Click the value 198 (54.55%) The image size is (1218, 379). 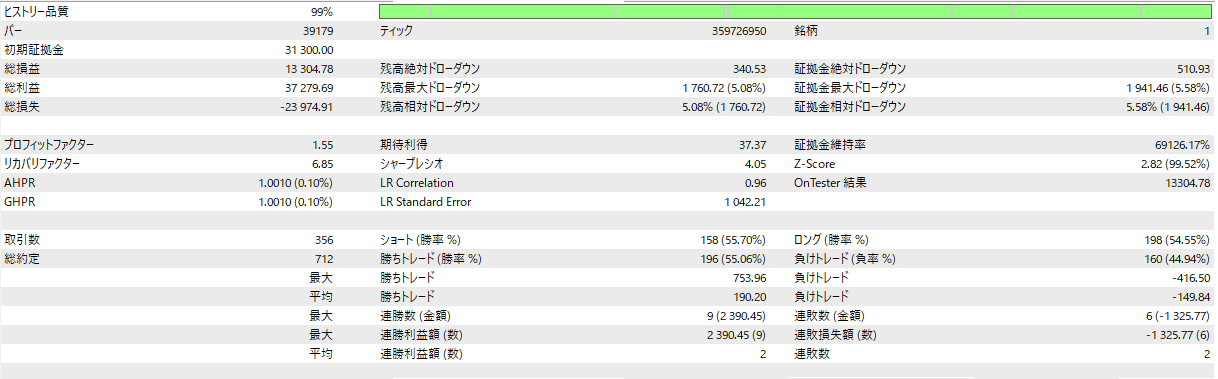[1176, 240]
